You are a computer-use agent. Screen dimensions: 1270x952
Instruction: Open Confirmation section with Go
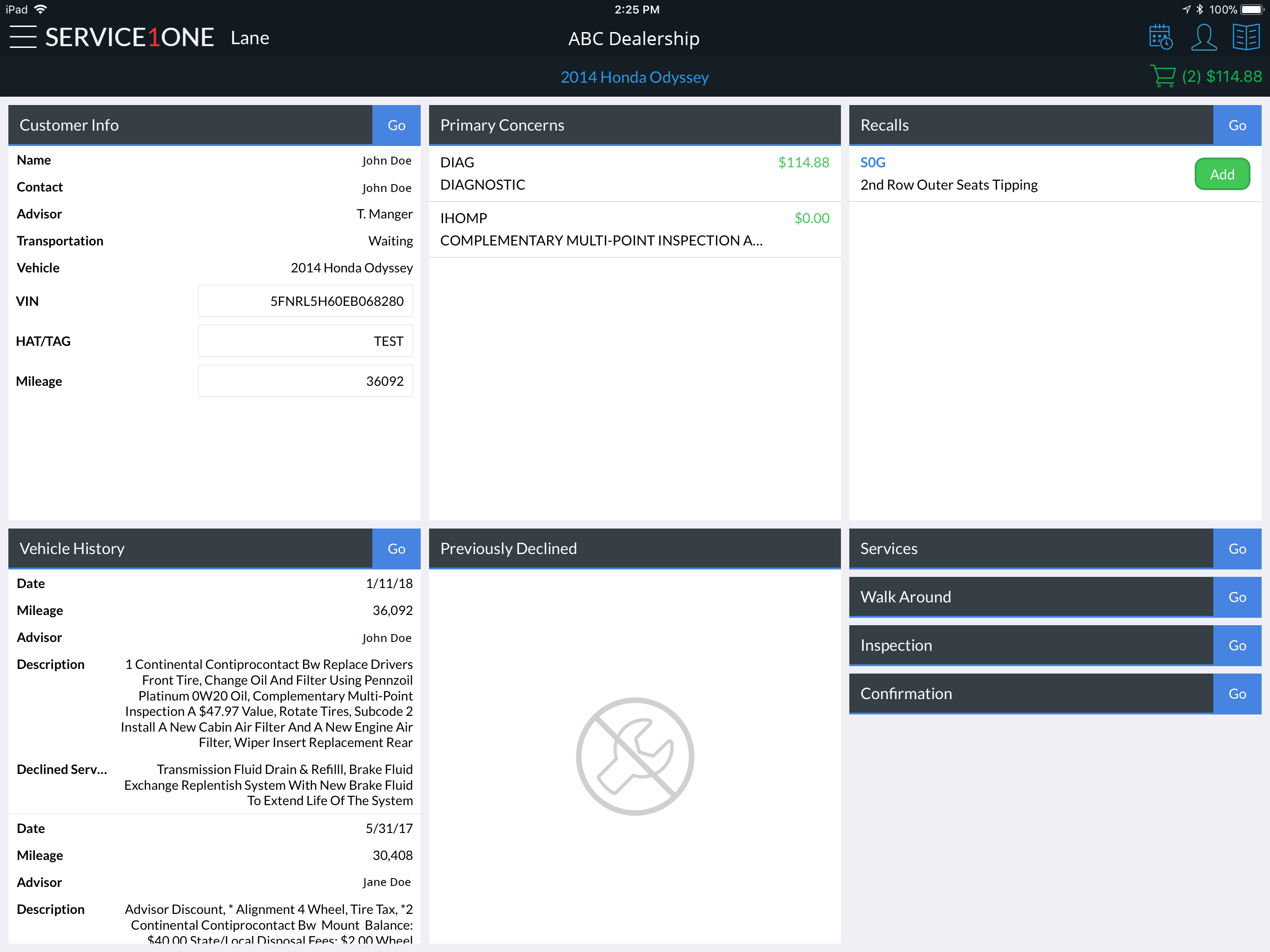[1237, 693]
